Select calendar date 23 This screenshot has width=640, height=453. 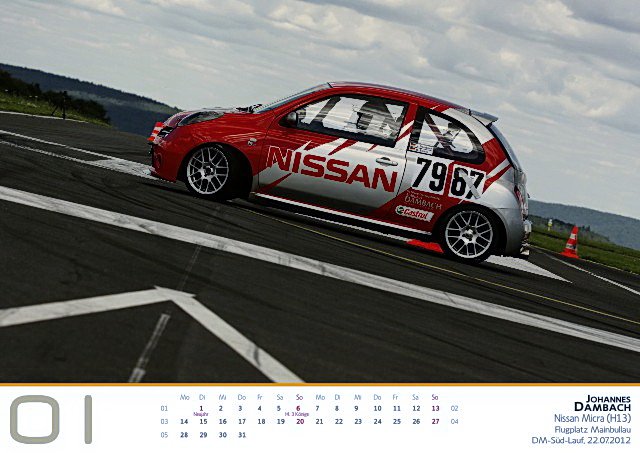click(358, 422)
